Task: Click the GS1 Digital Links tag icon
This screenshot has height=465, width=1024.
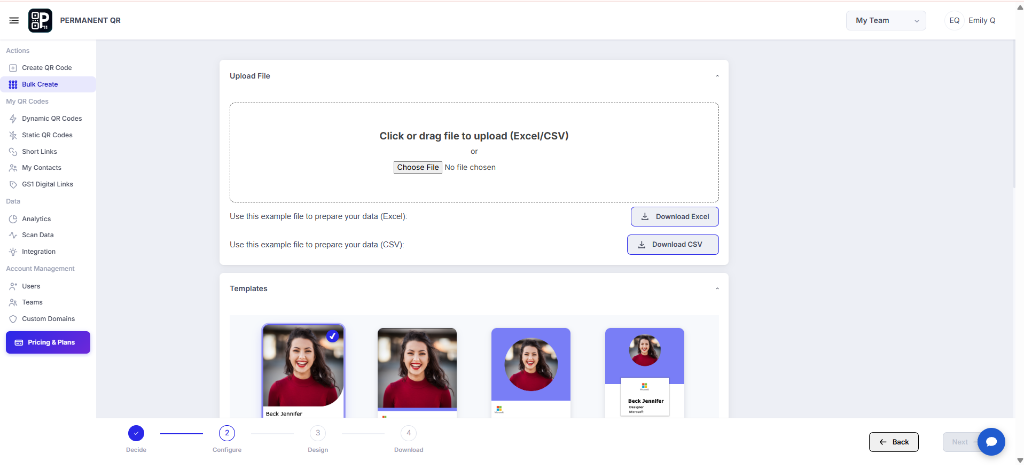Action: tap(13, 184)
